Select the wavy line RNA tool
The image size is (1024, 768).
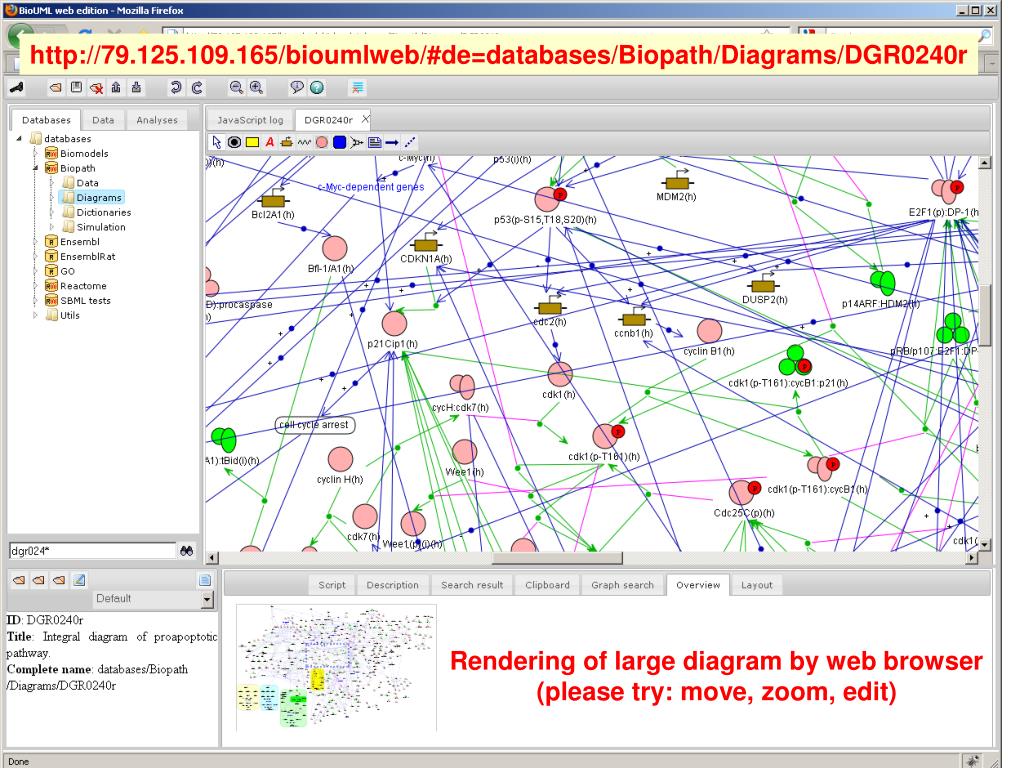point(304,142)
